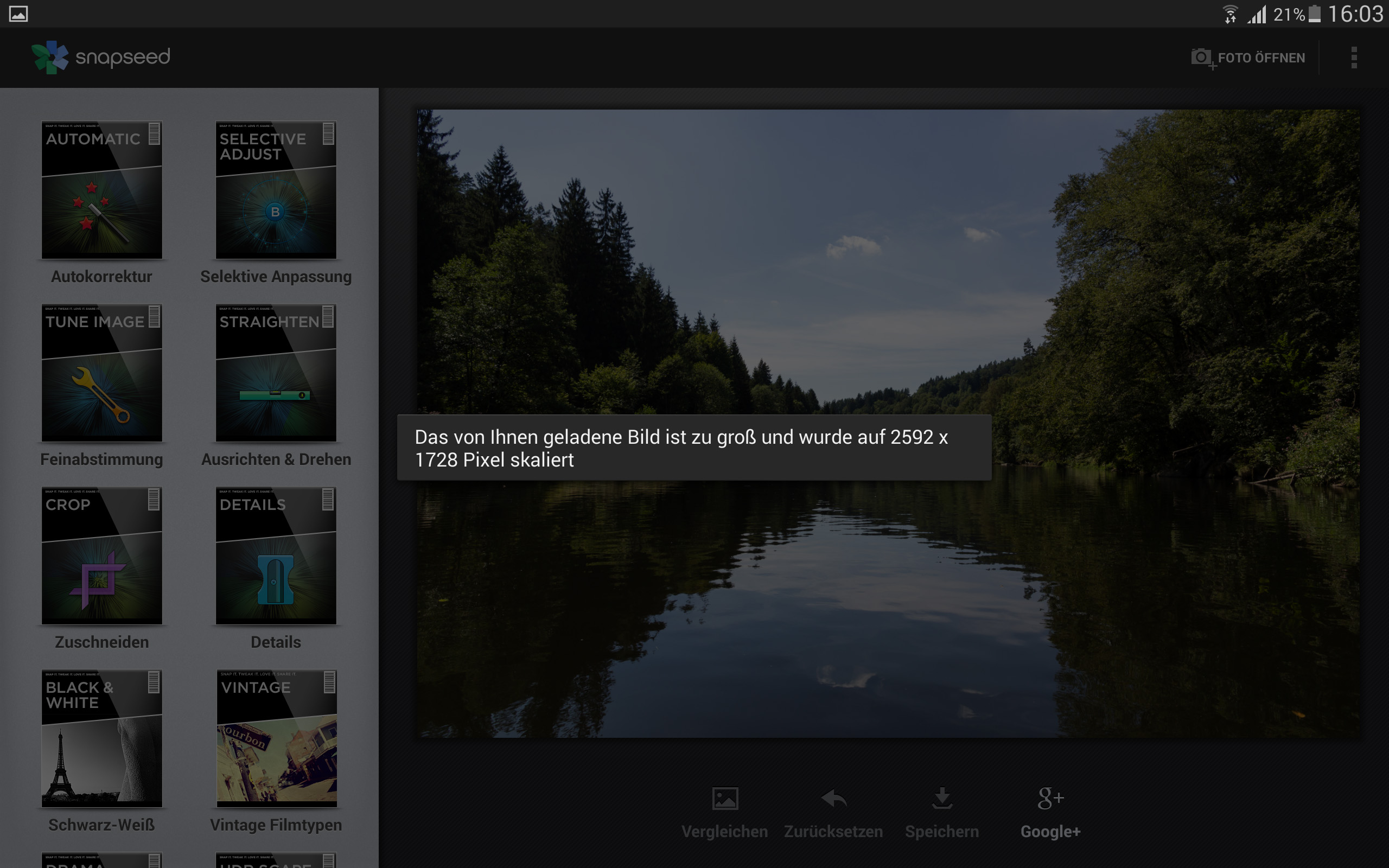The height and width of the screenshot is (868, 1389).
Task: Click the Details label text
Action: [x=276, y=642]
